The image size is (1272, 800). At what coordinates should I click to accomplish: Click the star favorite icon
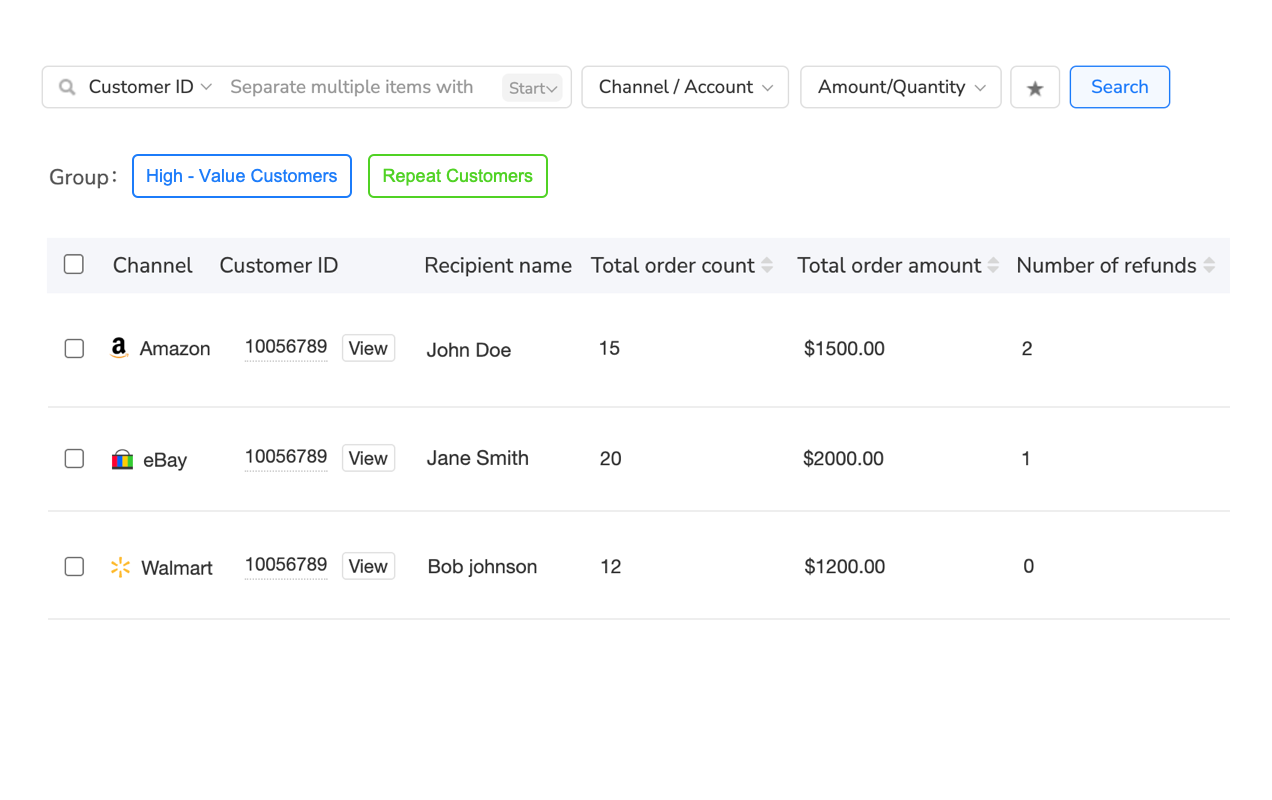tap(1034, 87)
